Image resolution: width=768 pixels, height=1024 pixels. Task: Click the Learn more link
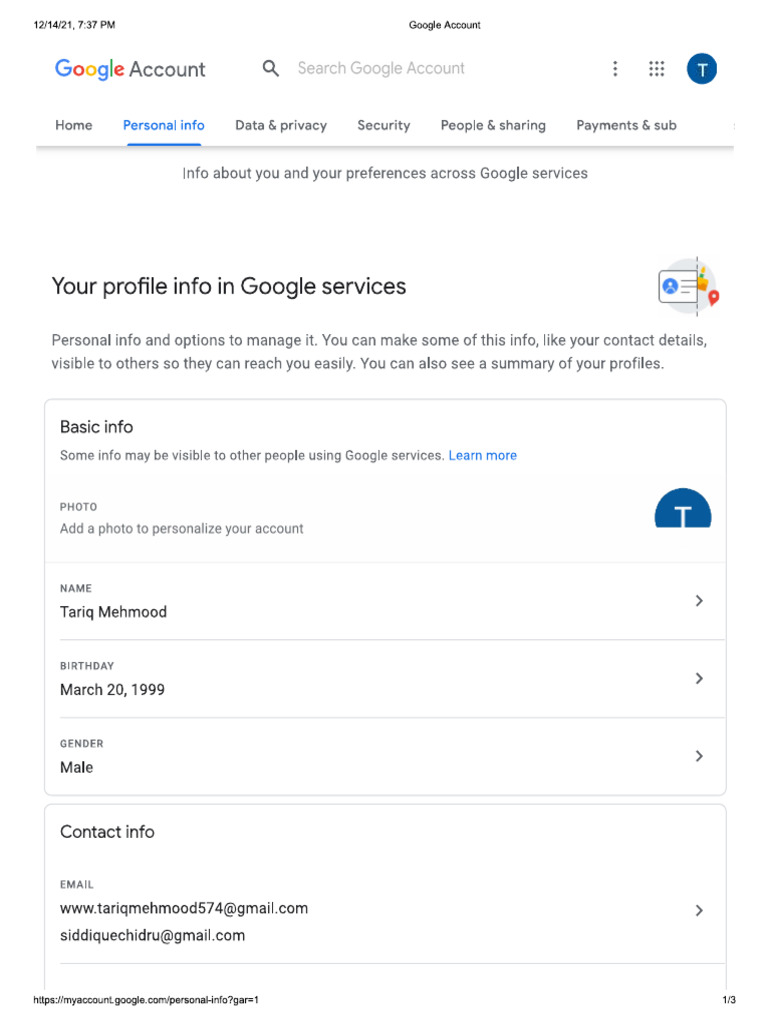pos(483,455)
